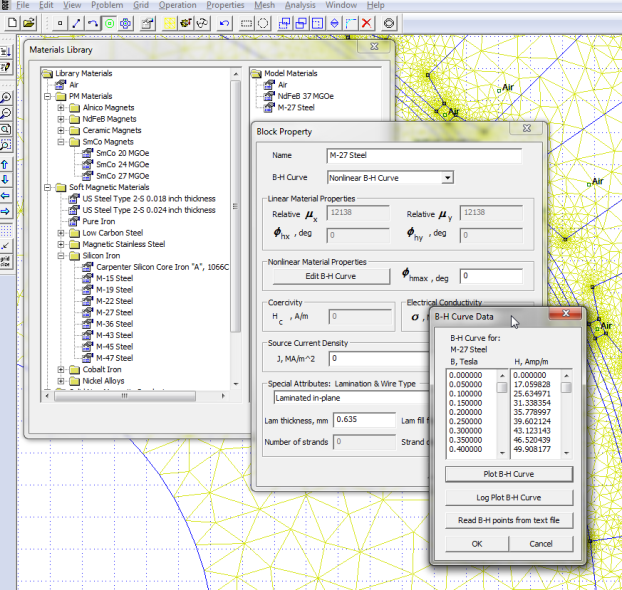Open the Properties menu
The width and height of the screenshot is (622, 590).
[x=225, y=5]
